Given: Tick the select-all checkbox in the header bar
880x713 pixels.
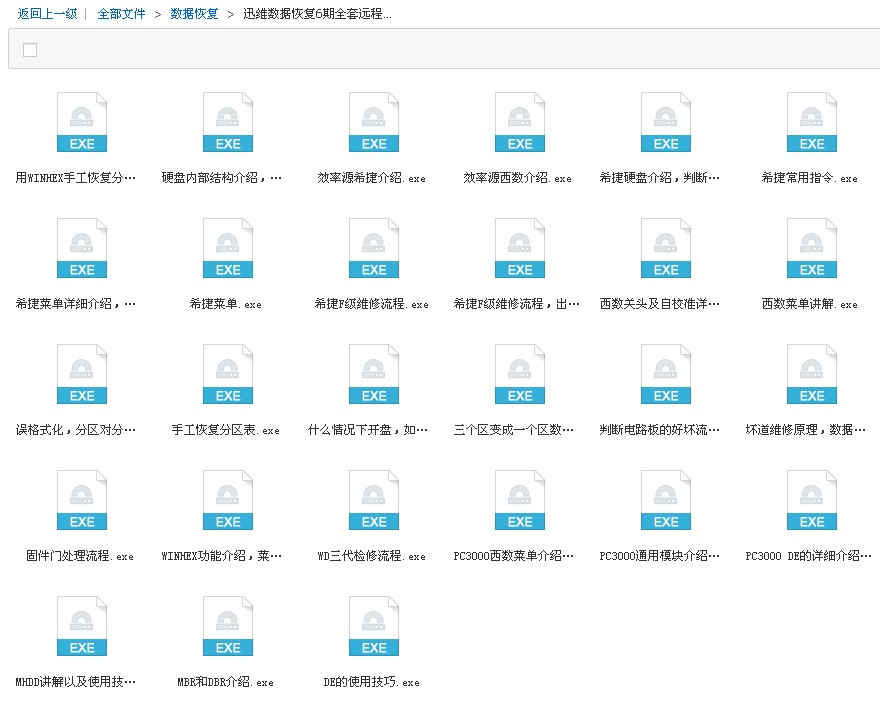Looking at the screenshot, I should (30, 50).
